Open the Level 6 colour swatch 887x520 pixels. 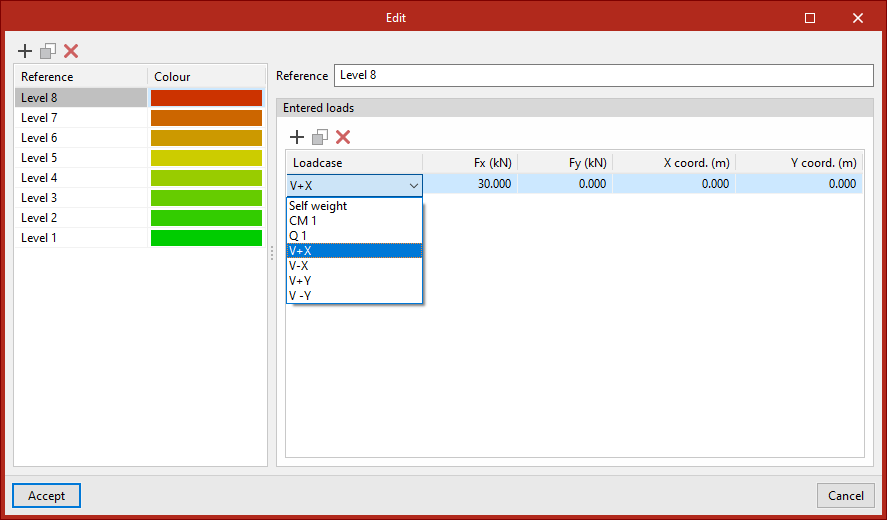[206, 138]
